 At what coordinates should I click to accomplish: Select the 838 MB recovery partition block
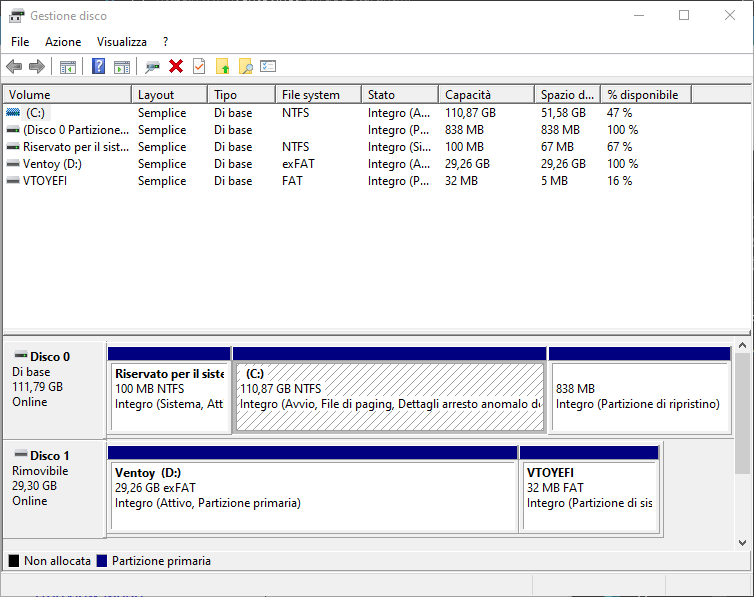640,390
